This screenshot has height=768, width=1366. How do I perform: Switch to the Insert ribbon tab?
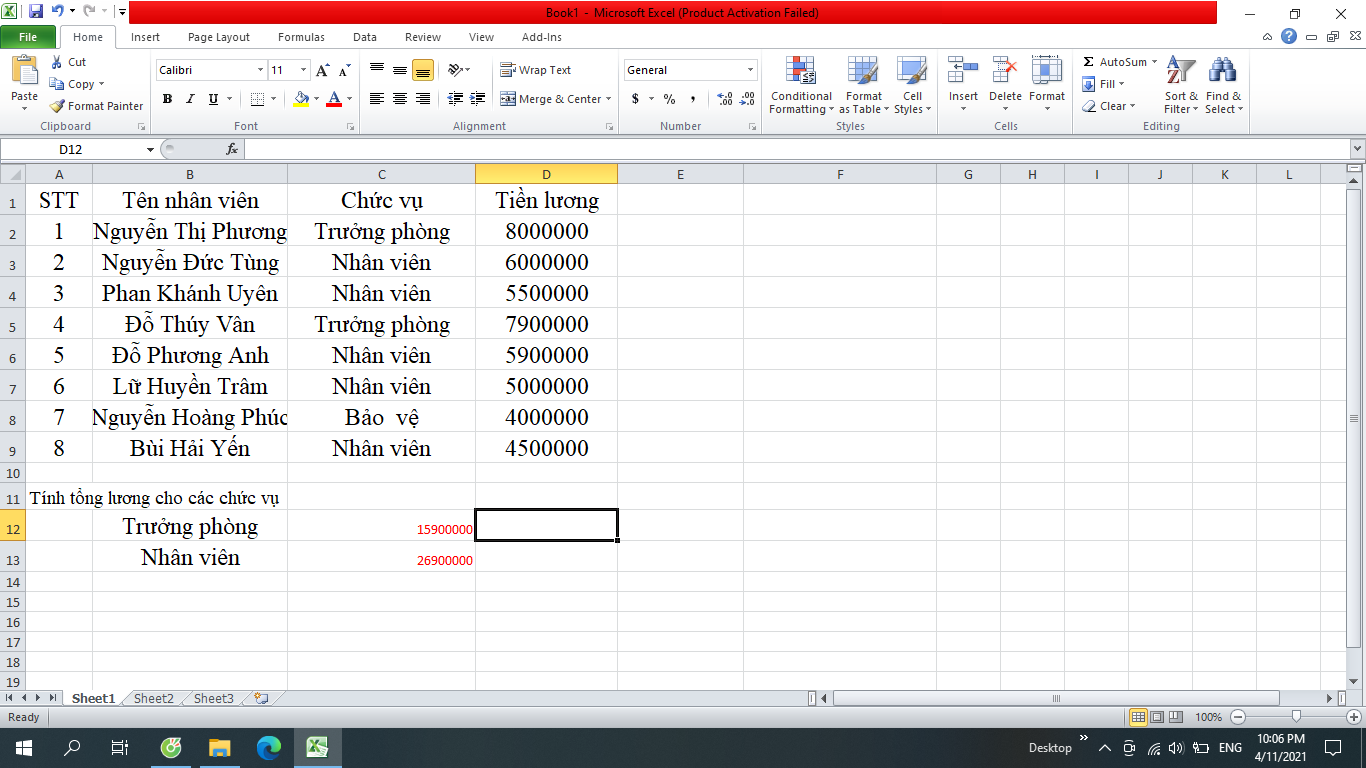tap(145, 37)
